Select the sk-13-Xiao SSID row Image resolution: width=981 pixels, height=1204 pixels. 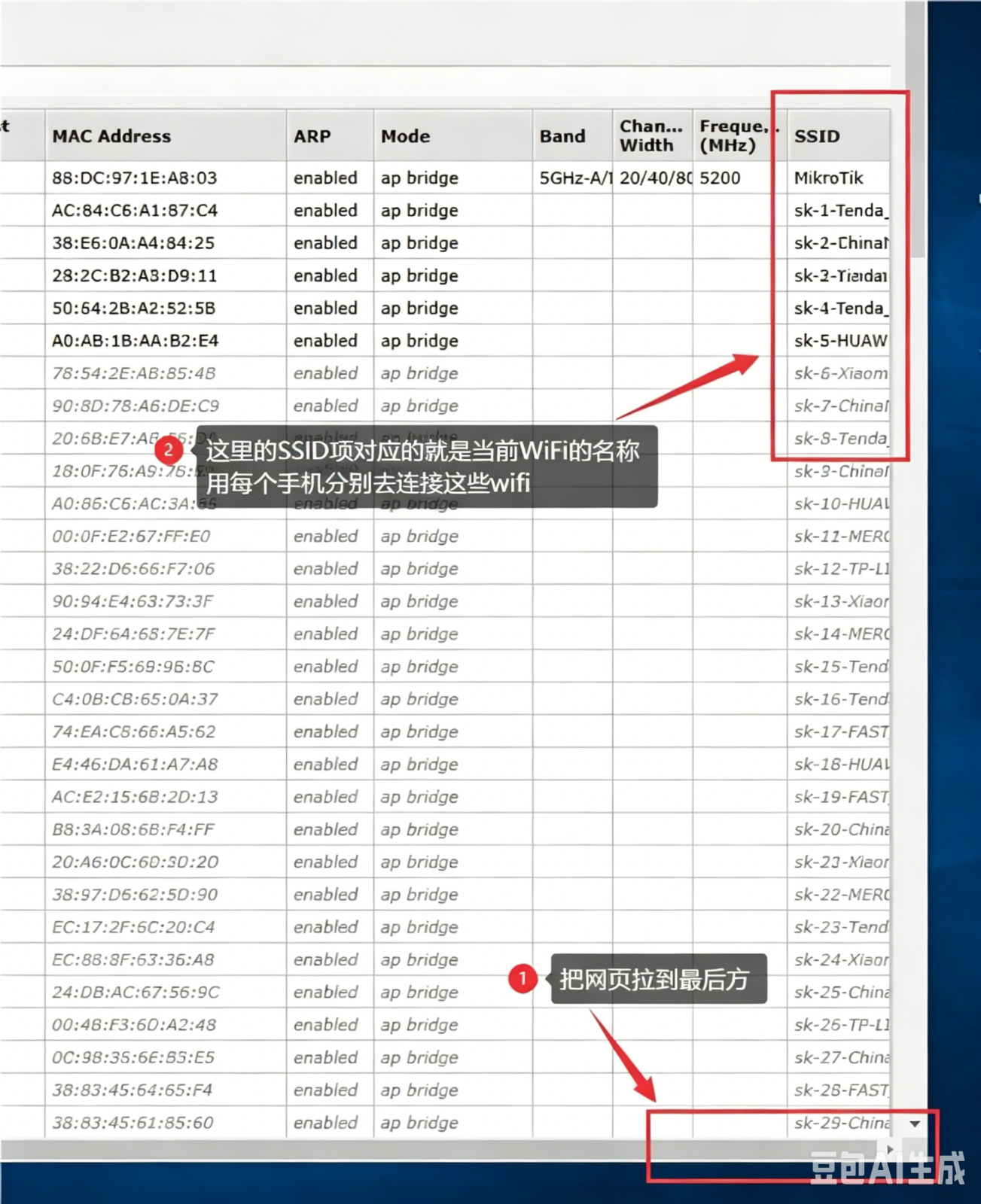841,602
